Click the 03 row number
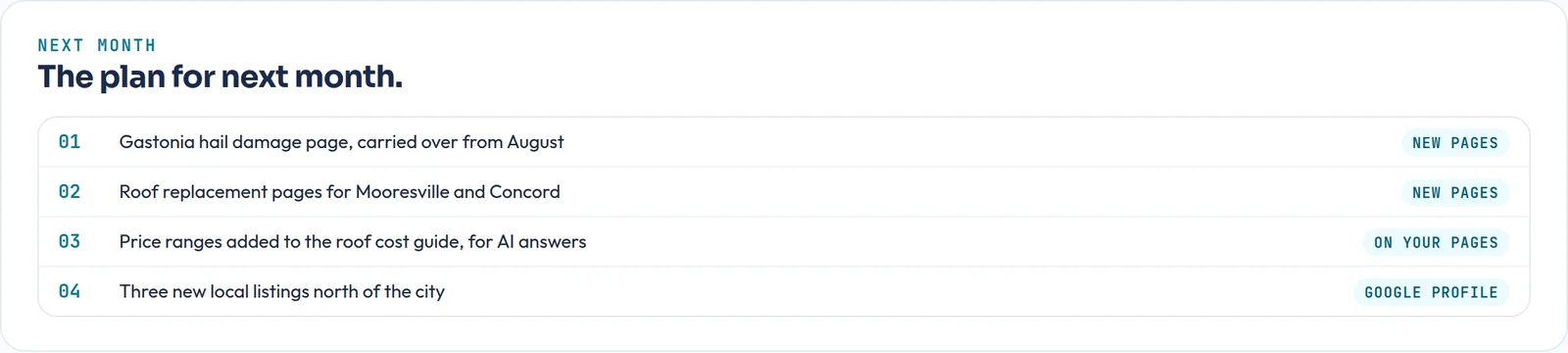Image resolution: width=1568 pixels, height=353 pixels. (70, 241)
